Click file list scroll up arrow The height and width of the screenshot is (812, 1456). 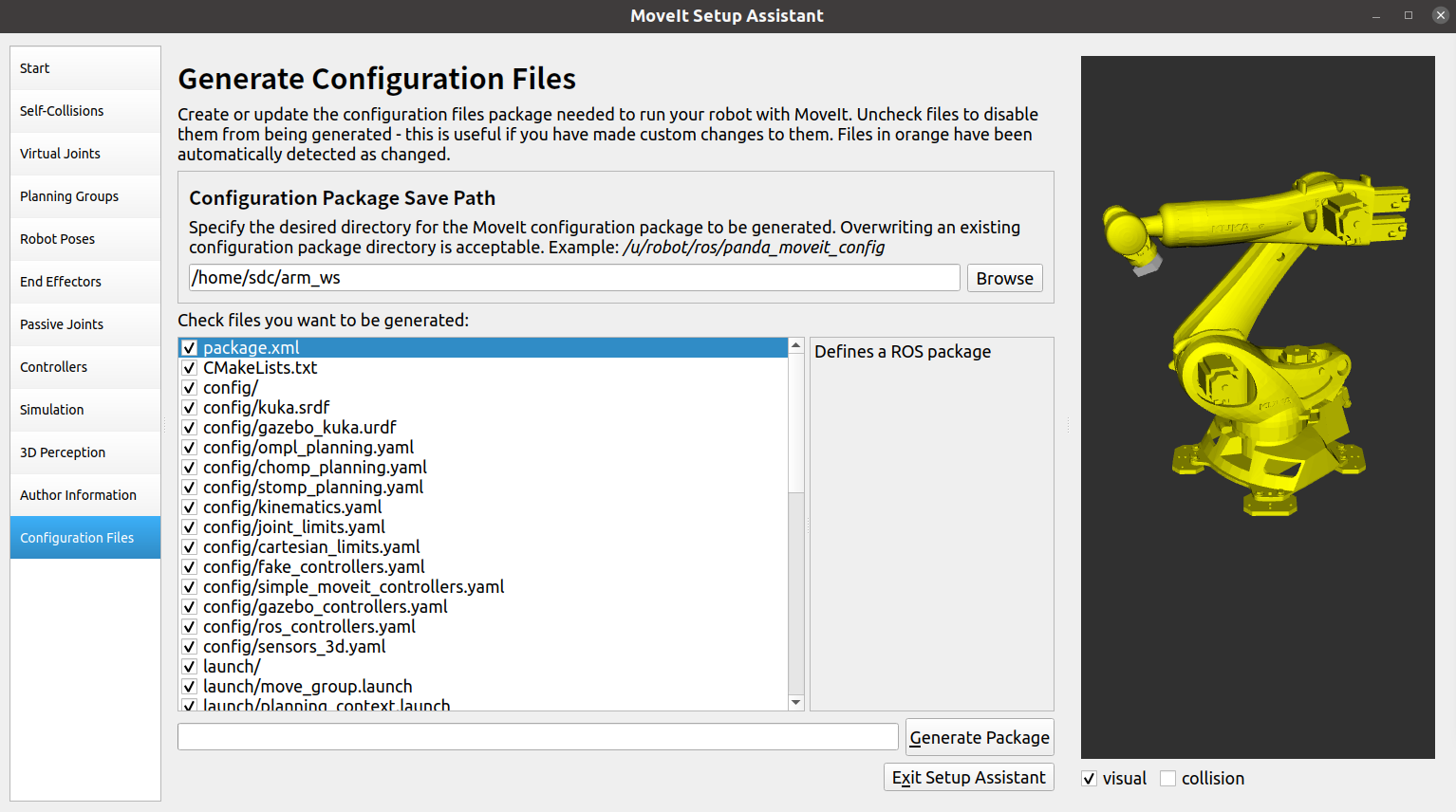796,345
